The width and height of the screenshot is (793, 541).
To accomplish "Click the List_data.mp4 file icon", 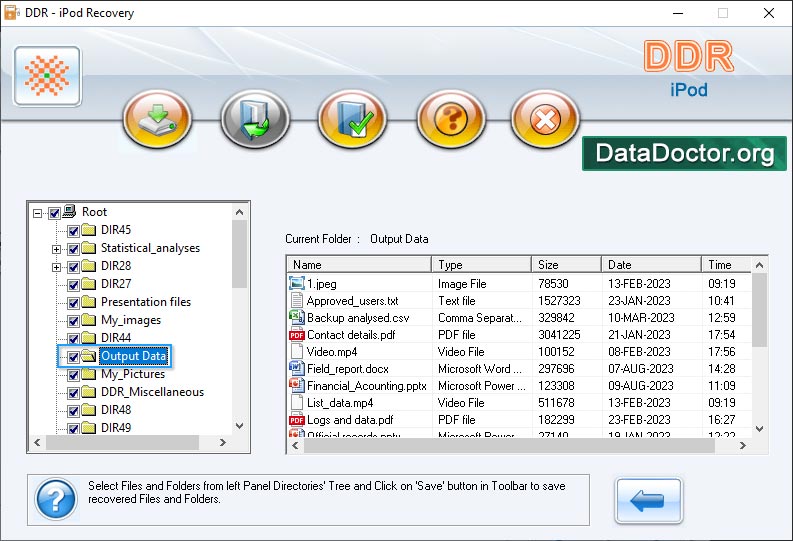I will point(296,402).
